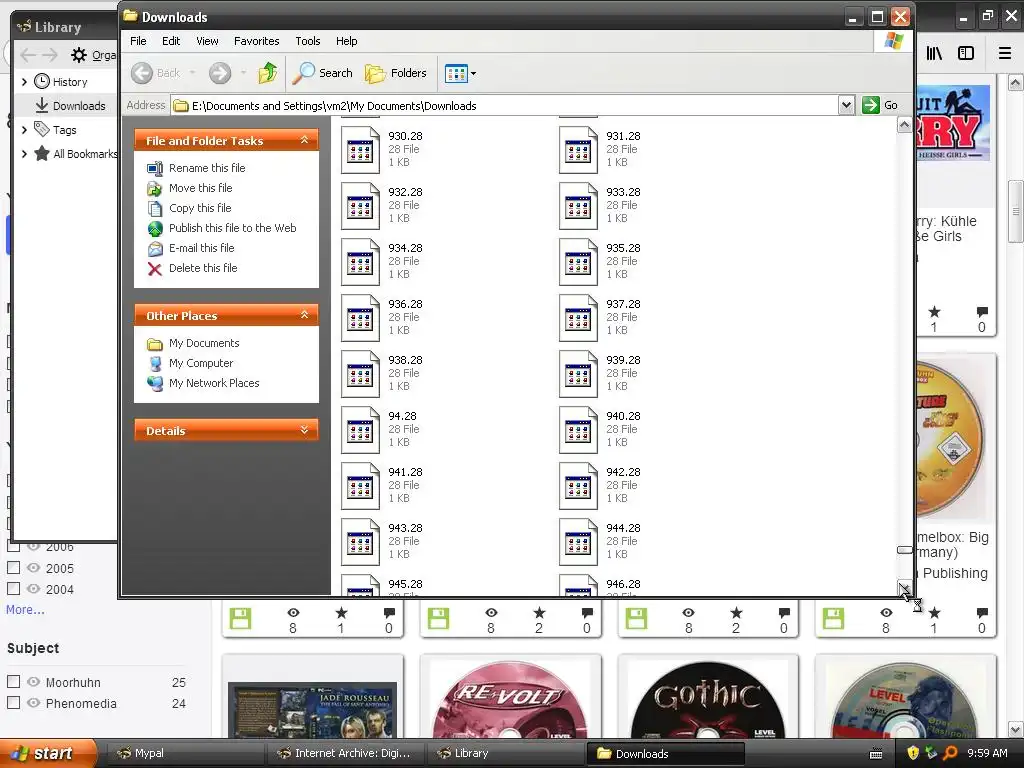Screen dimensions: 1024x768
Task: Toggle eye icon next to Moorhuhn
Action: coord(33,682)
